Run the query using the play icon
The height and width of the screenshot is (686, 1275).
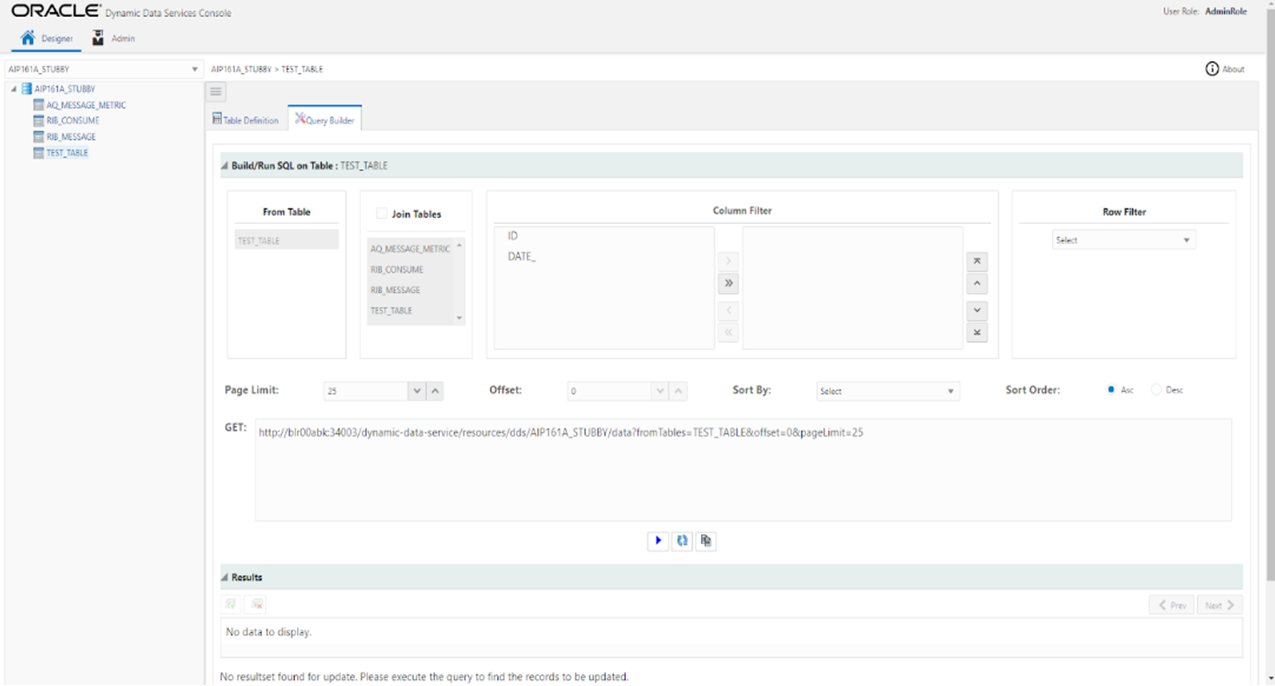657,540
